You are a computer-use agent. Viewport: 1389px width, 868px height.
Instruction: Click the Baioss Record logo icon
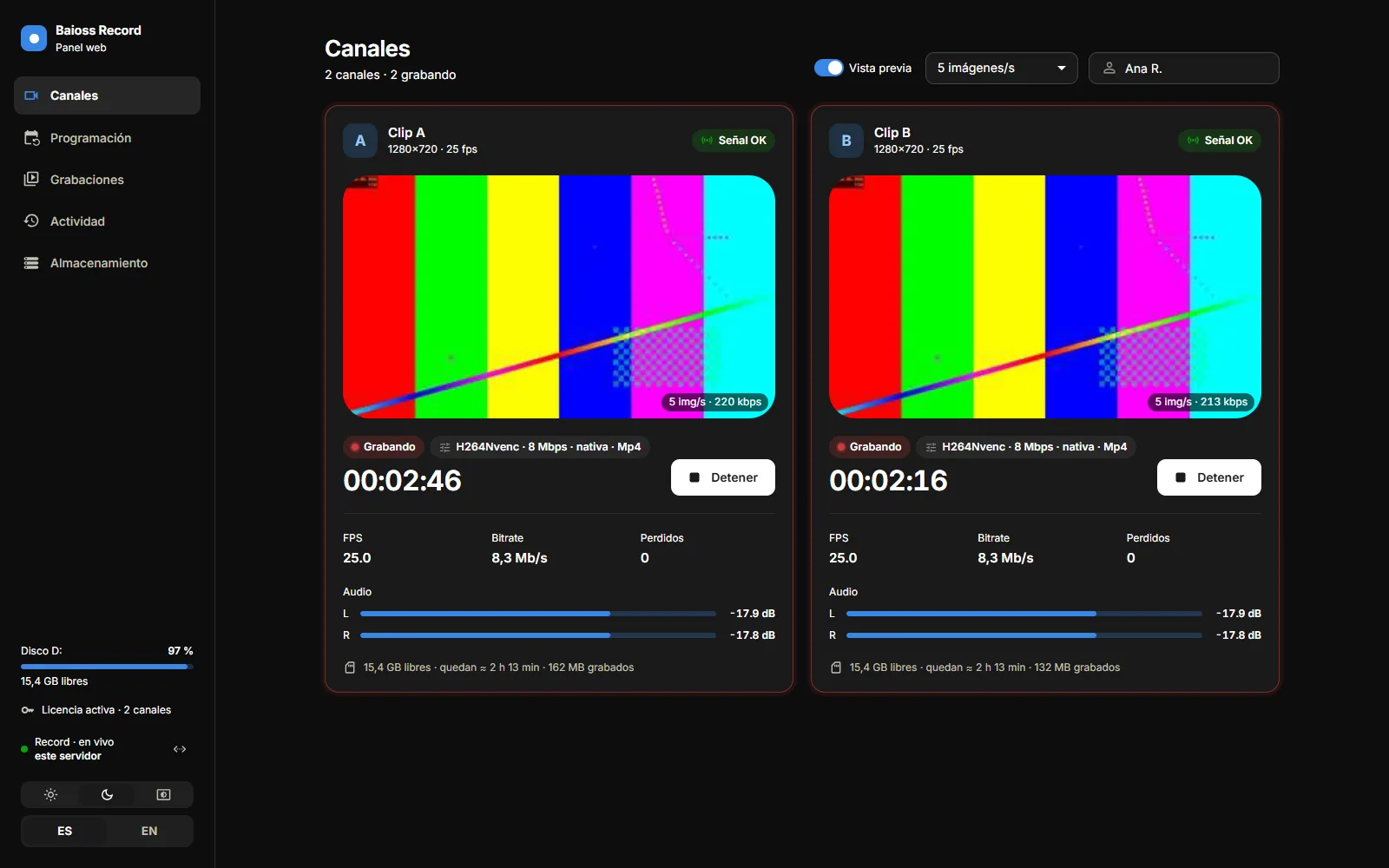(34, 38)
